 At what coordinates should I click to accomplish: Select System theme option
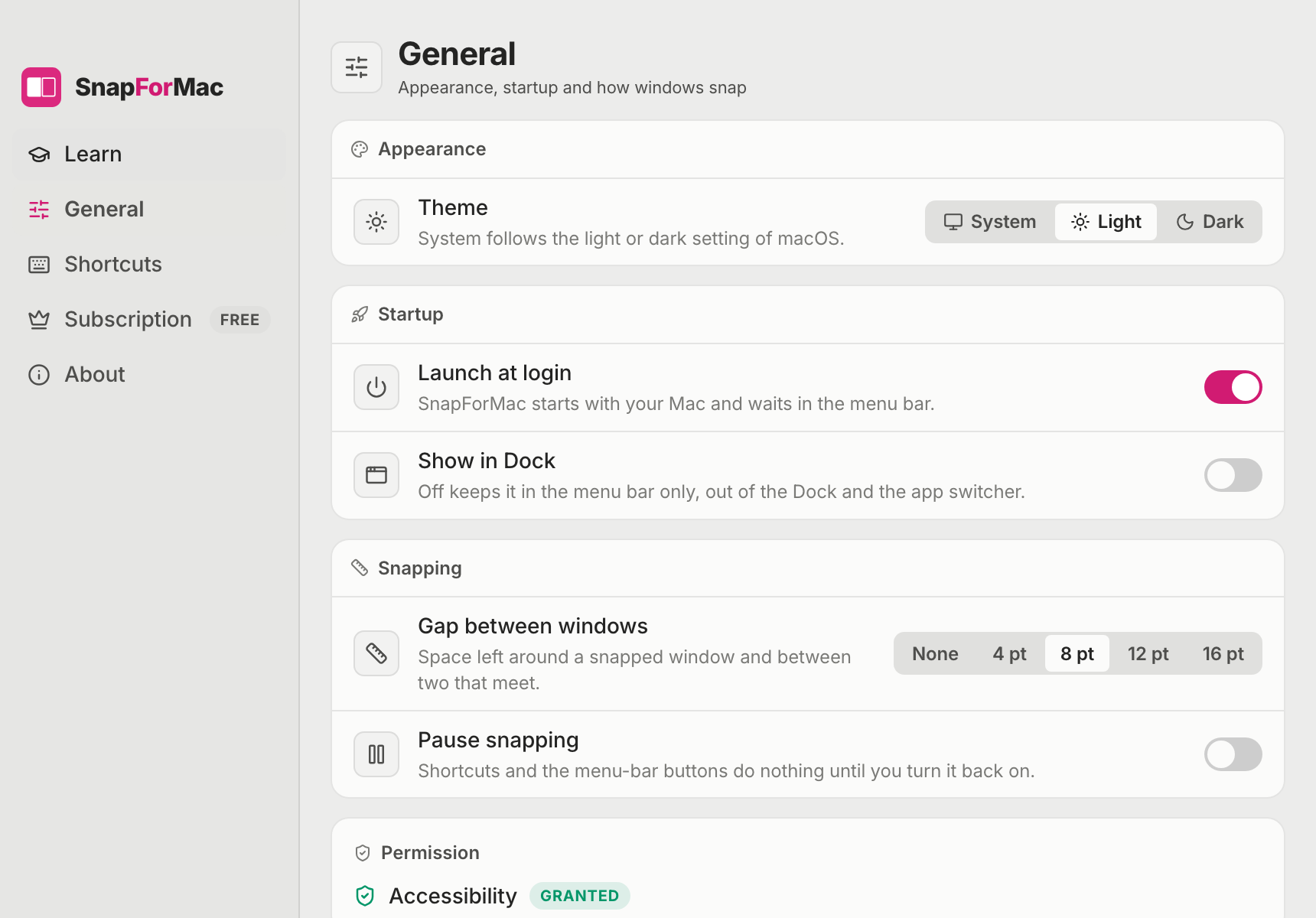(x=990, y=222)
